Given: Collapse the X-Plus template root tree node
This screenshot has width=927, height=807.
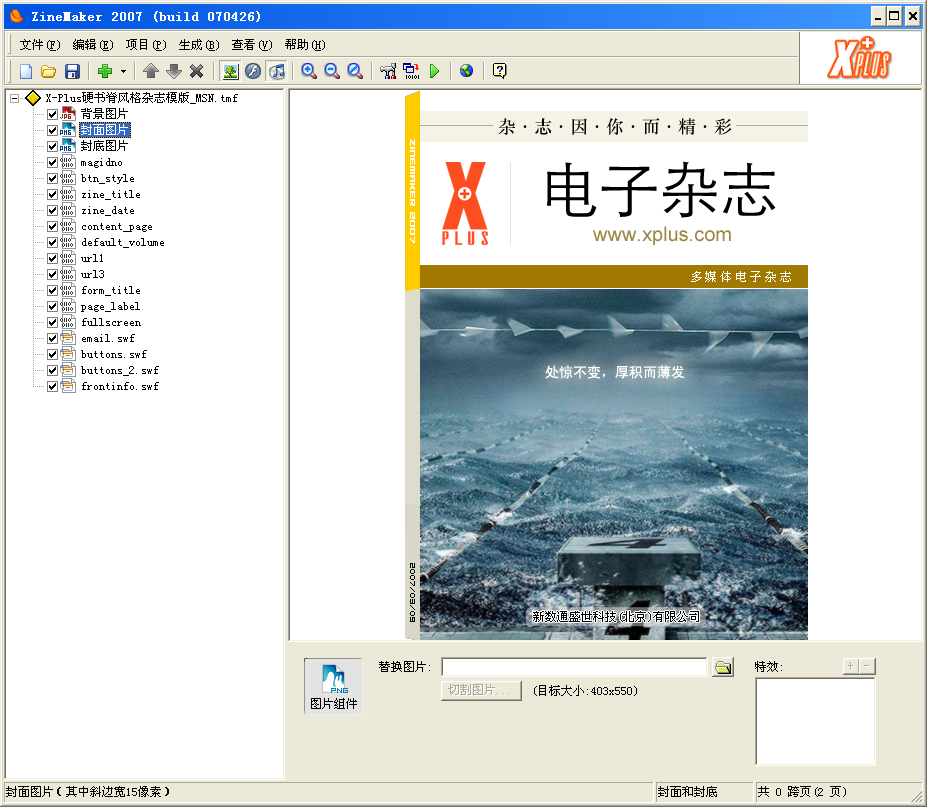Looking at the screenshot, I should pos(15,98).
